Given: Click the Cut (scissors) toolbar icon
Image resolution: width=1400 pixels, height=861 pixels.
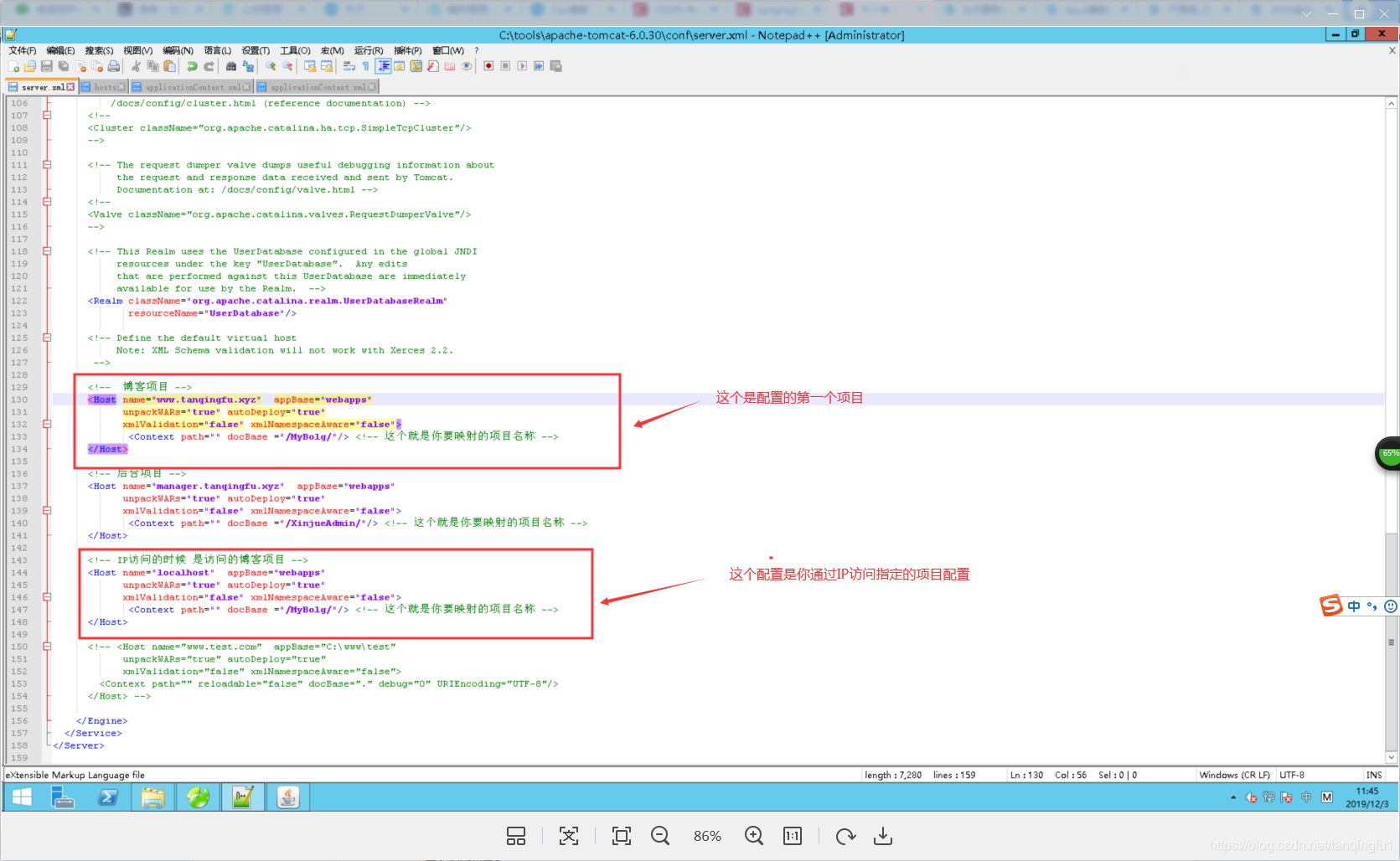Looking at the screenshot, I should [x=136, y=66].
